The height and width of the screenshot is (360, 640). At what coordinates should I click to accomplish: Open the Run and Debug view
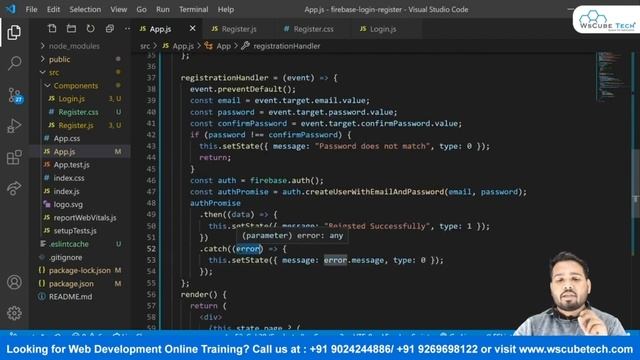14,126
